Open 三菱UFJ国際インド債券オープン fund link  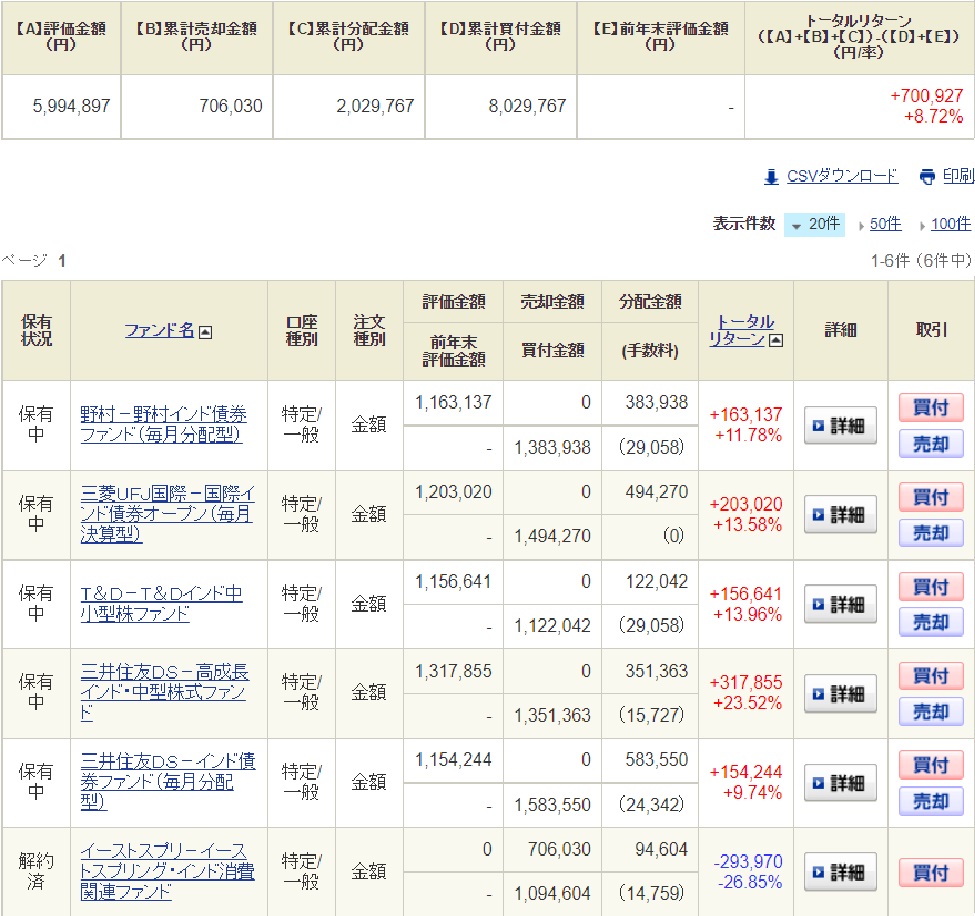(166, 514)
